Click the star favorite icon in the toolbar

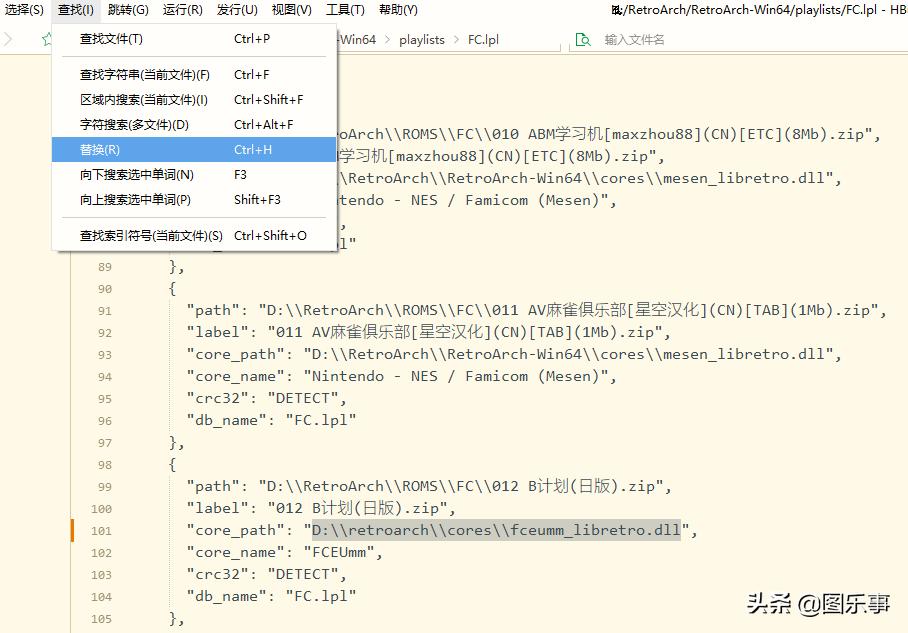point(46,39)
